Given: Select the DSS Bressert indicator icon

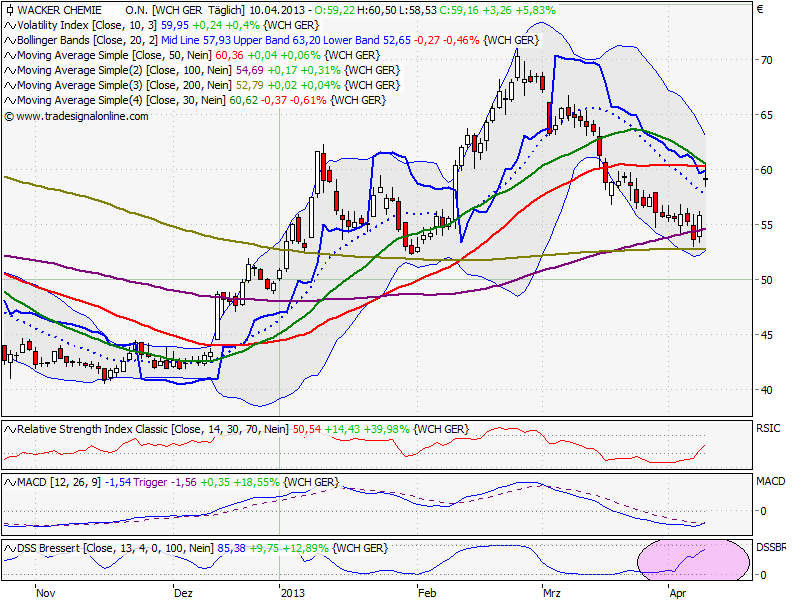Looking at the screenshot, I should pos(8,548).
